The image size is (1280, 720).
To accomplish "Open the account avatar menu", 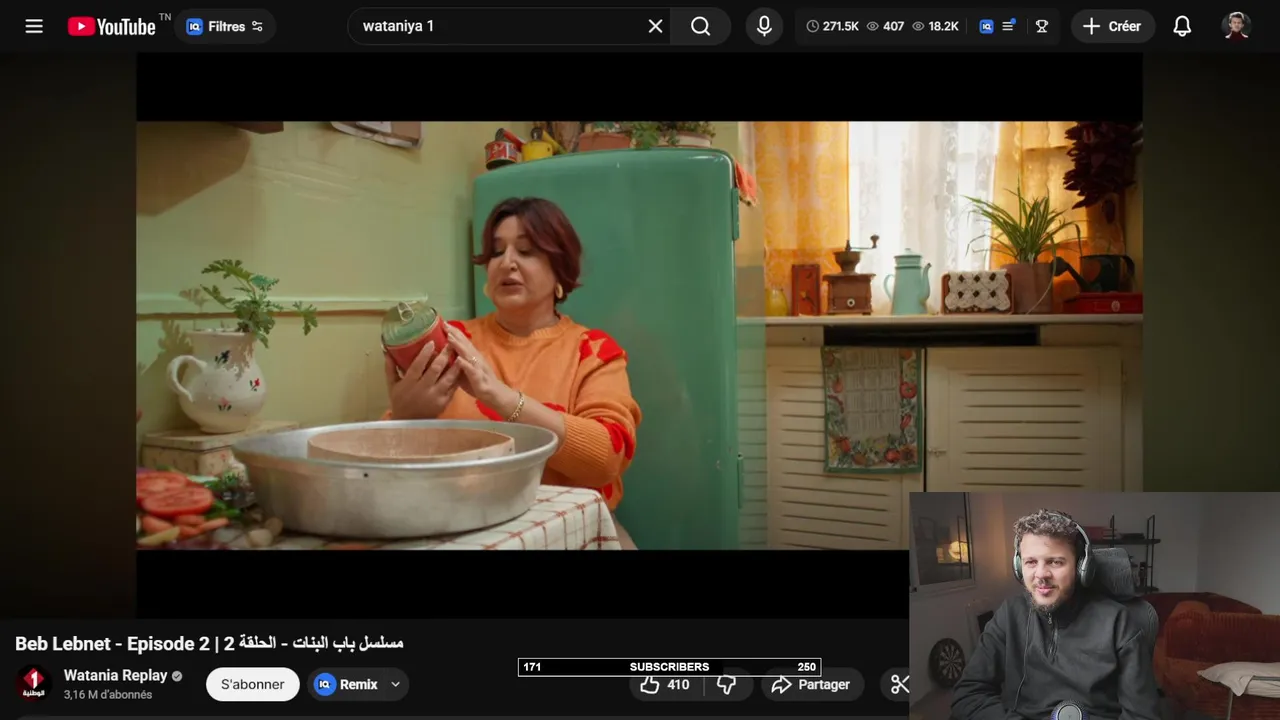I will click(x=1237, y=26).
